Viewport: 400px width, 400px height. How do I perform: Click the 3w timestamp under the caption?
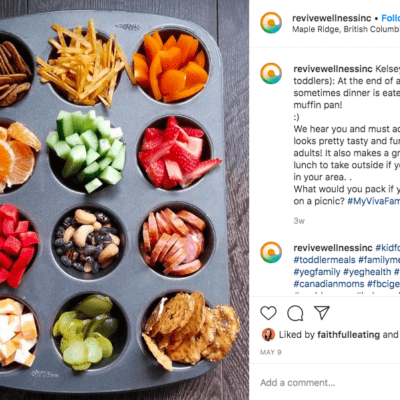[299, 220]
